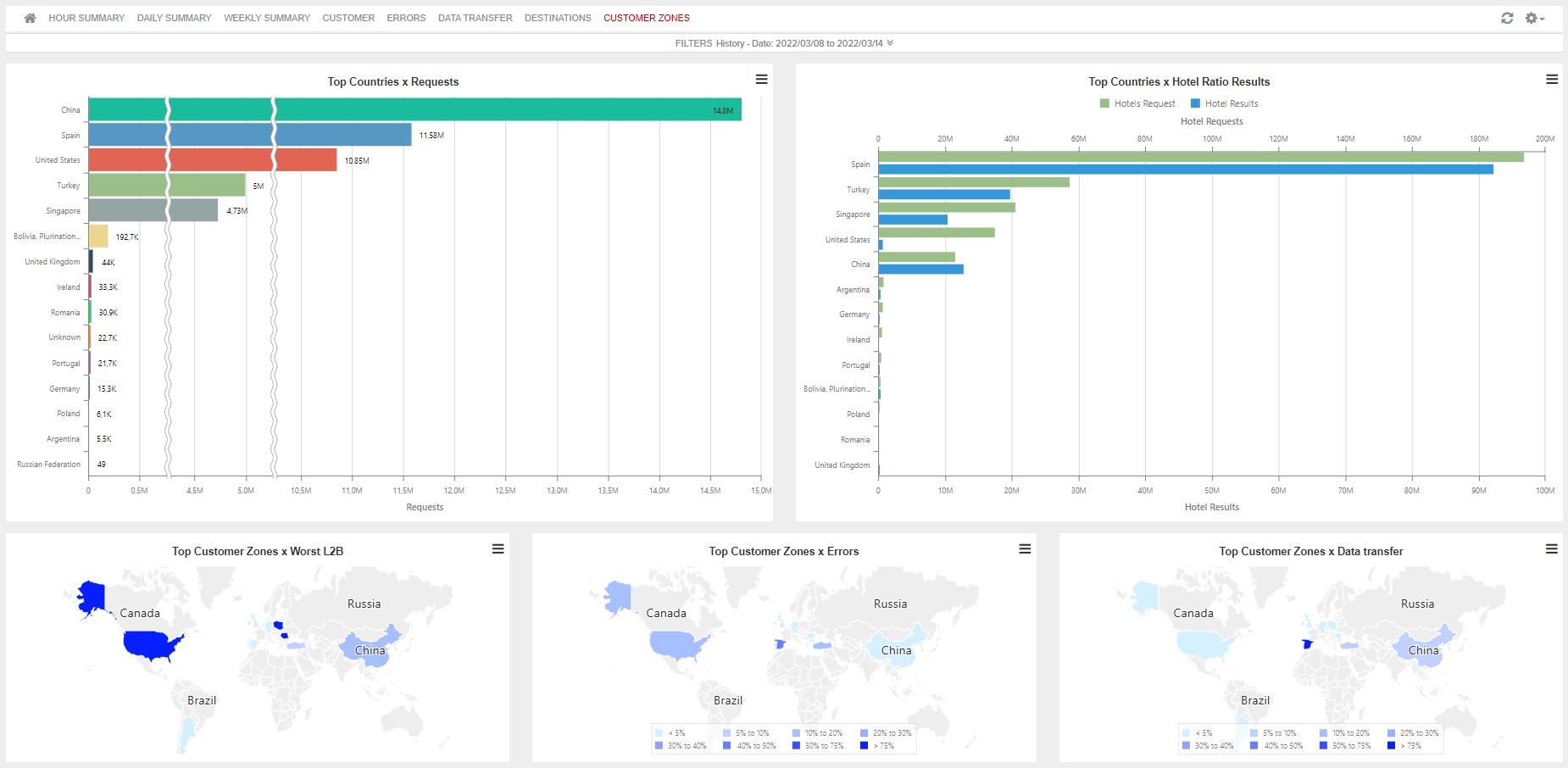Open the Weekly Summary view
The height and width of the screenshot is (768, 1568).
click(x=267, y=18)
